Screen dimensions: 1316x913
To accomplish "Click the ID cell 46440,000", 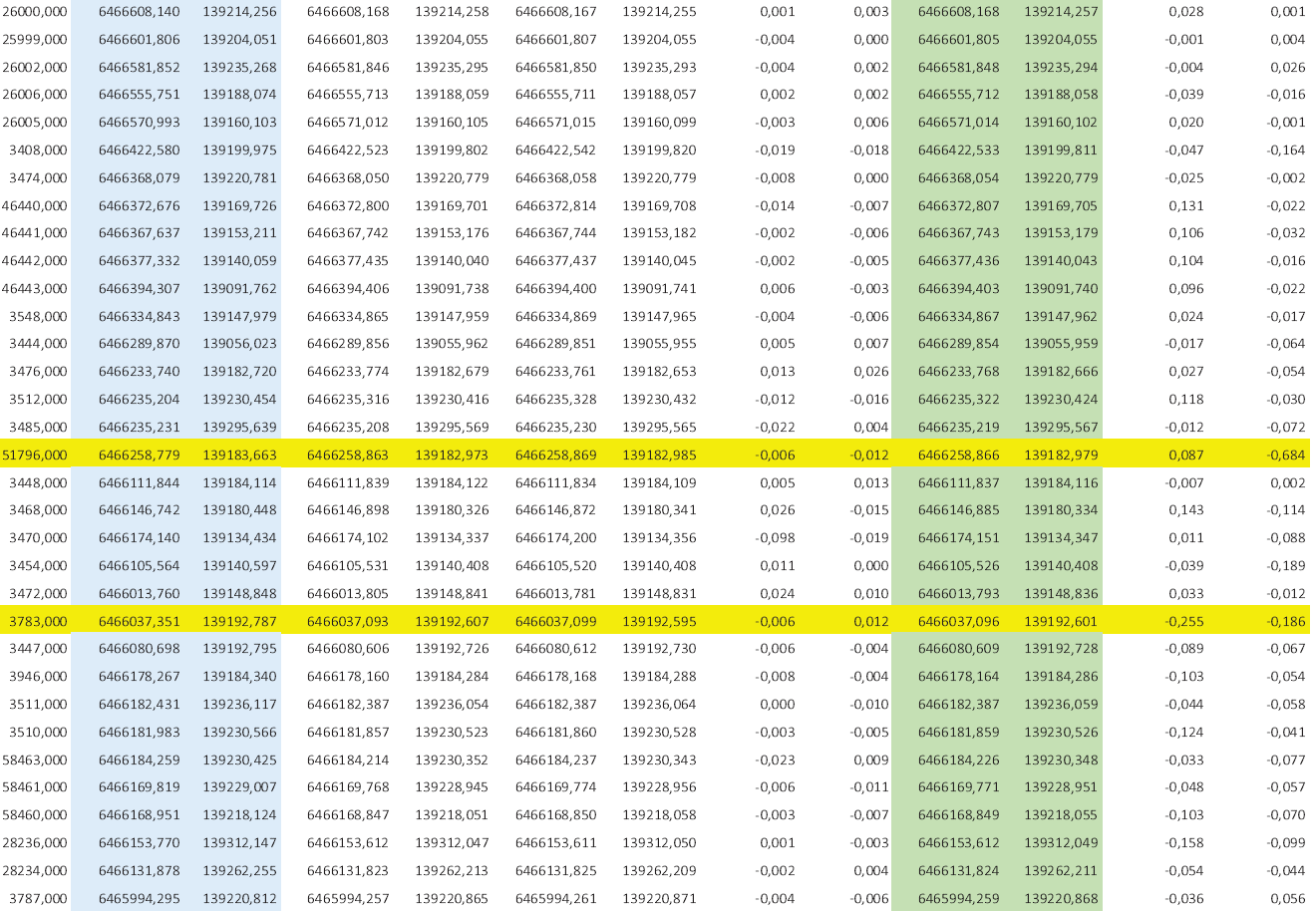I will click(x=35, y=206).
